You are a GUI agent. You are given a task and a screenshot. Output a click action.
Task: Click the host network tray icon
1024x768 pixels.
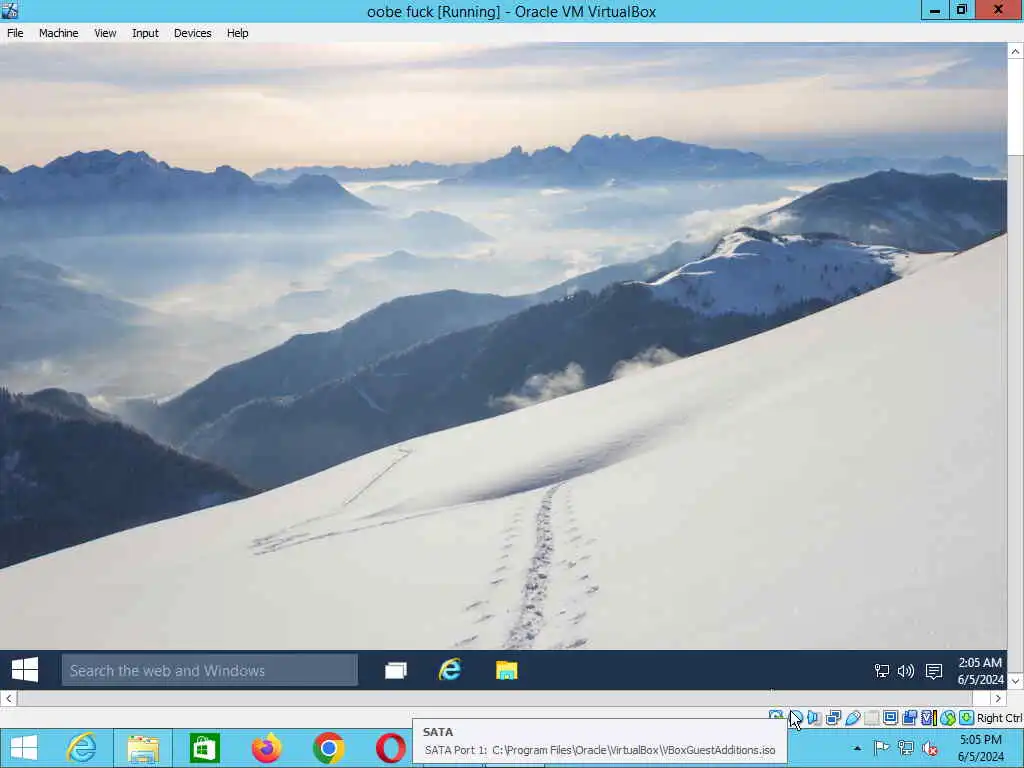tap(906, 748)
